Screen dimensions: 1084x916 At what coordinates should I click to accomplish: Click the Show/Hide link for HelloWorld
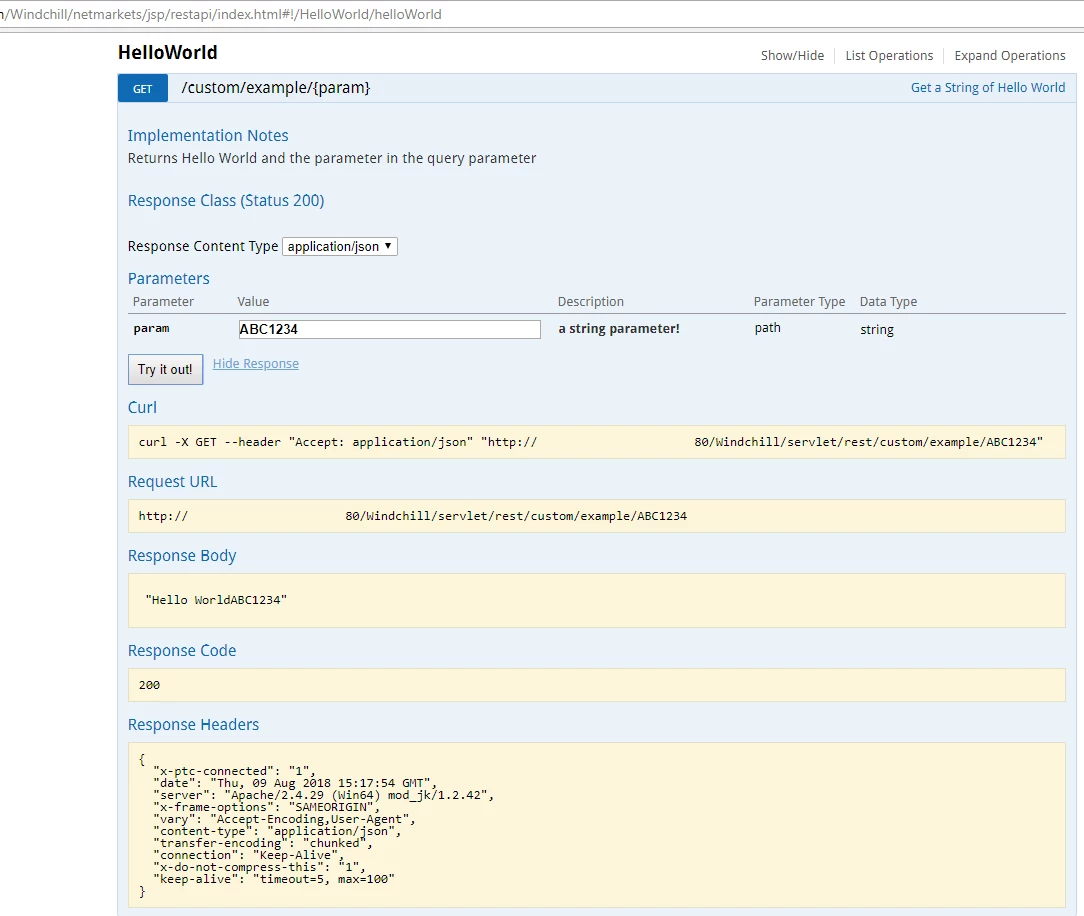point(792,55)
